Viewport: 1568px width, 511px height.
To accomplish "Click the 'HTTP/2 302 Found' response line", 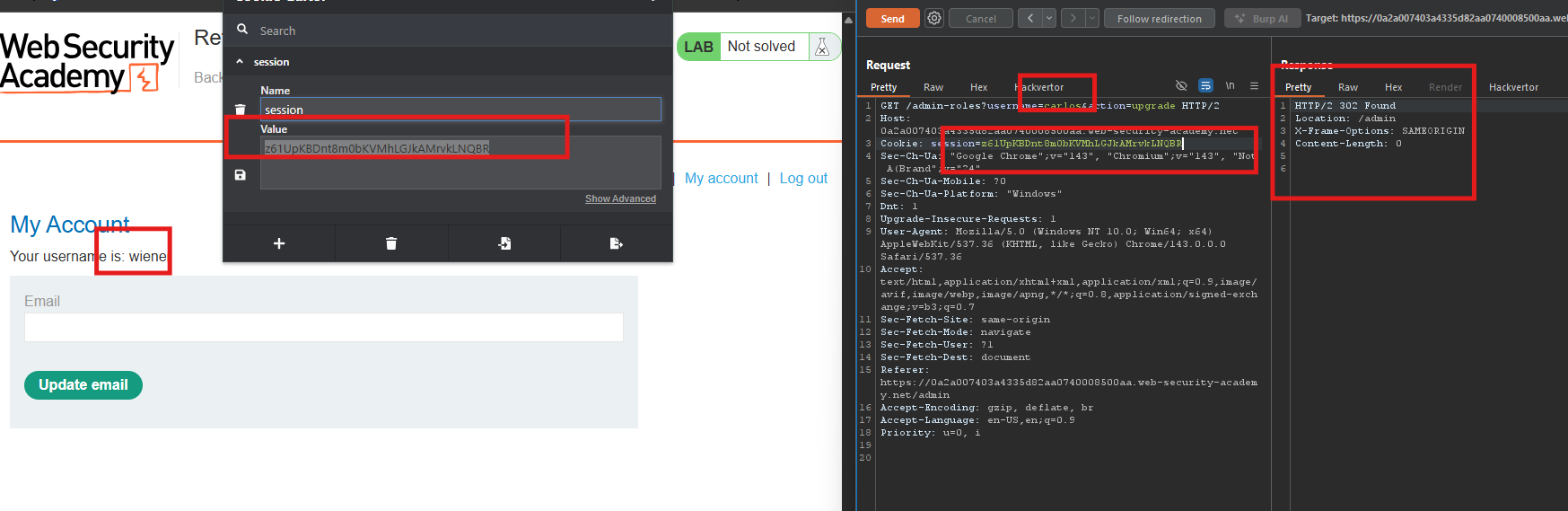I will [x=1345, y=106].
